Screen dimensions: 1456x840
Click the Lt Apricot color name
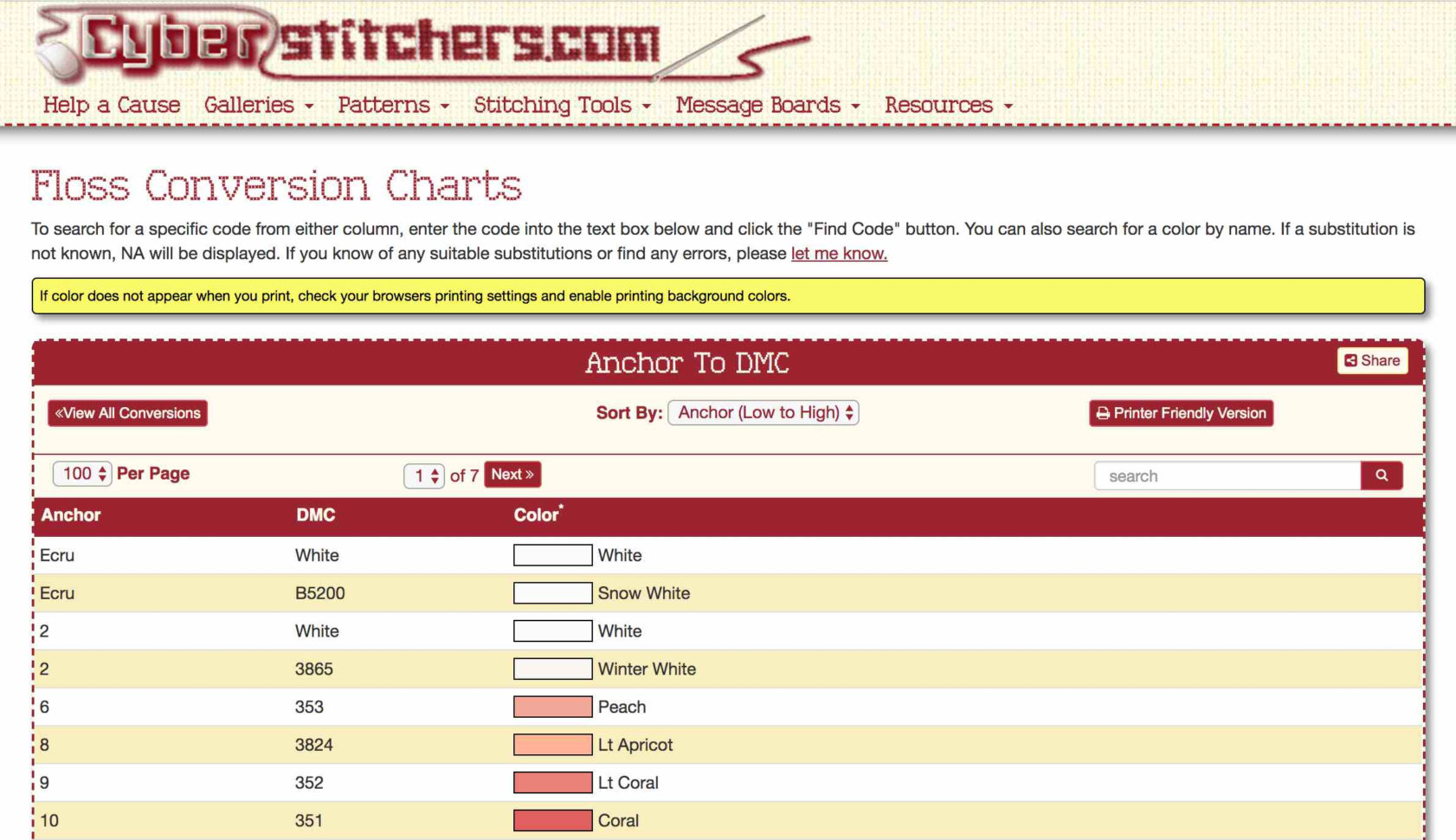click(x=635, y=745)
